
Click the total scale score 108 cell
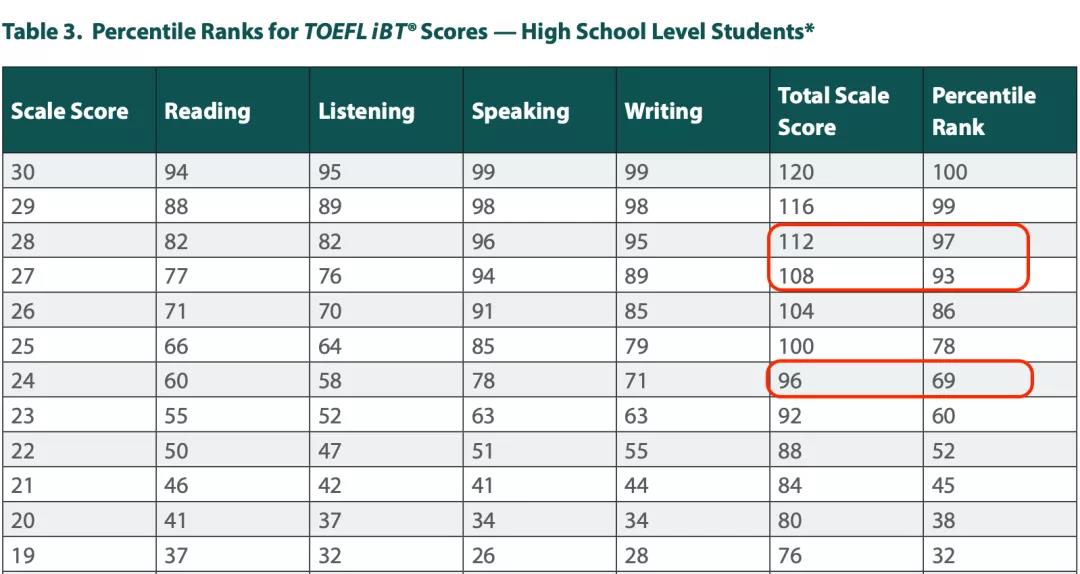point(796,276)
